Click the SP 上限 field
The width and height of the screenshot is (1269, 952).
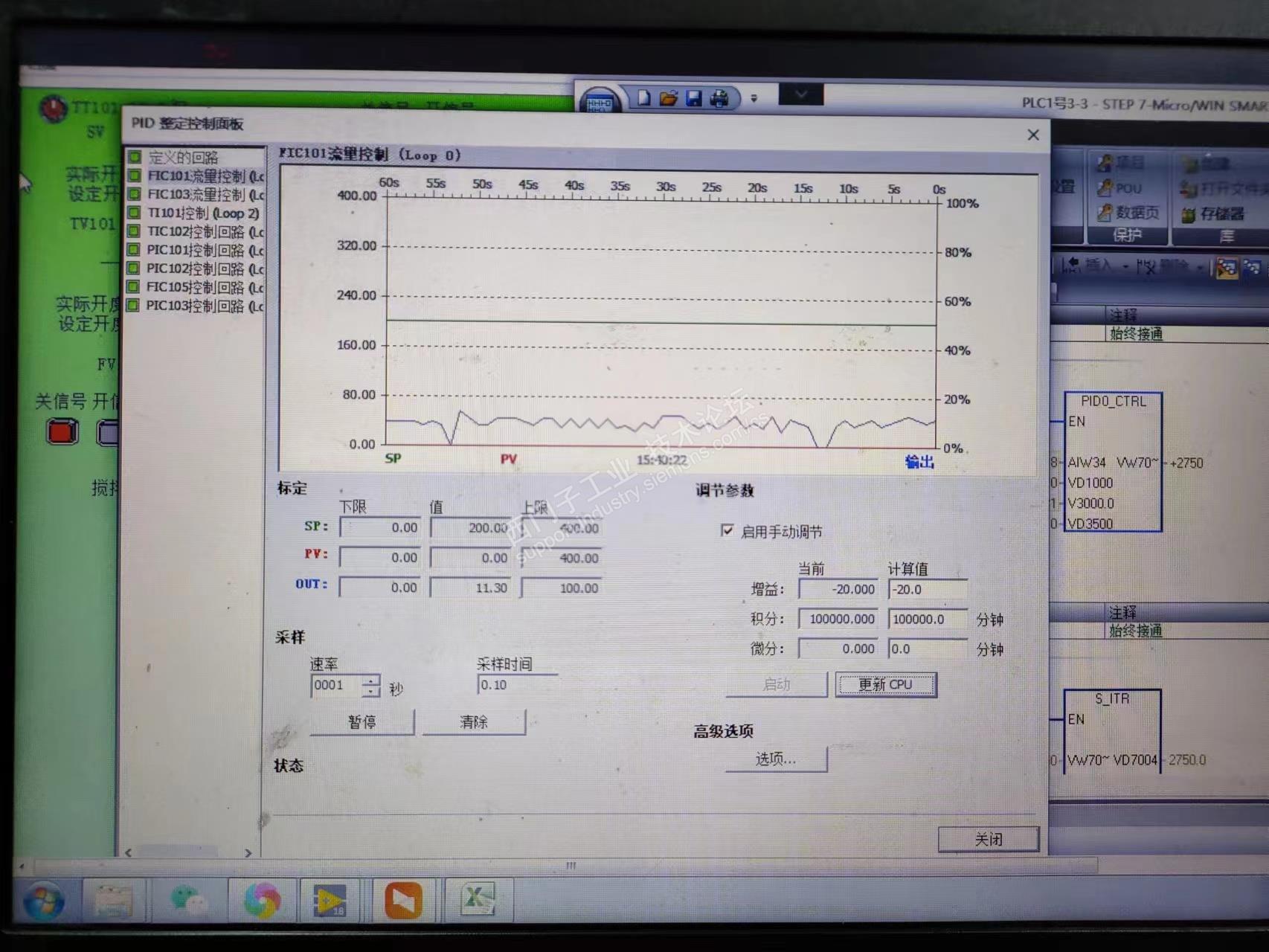pos(562,528)
